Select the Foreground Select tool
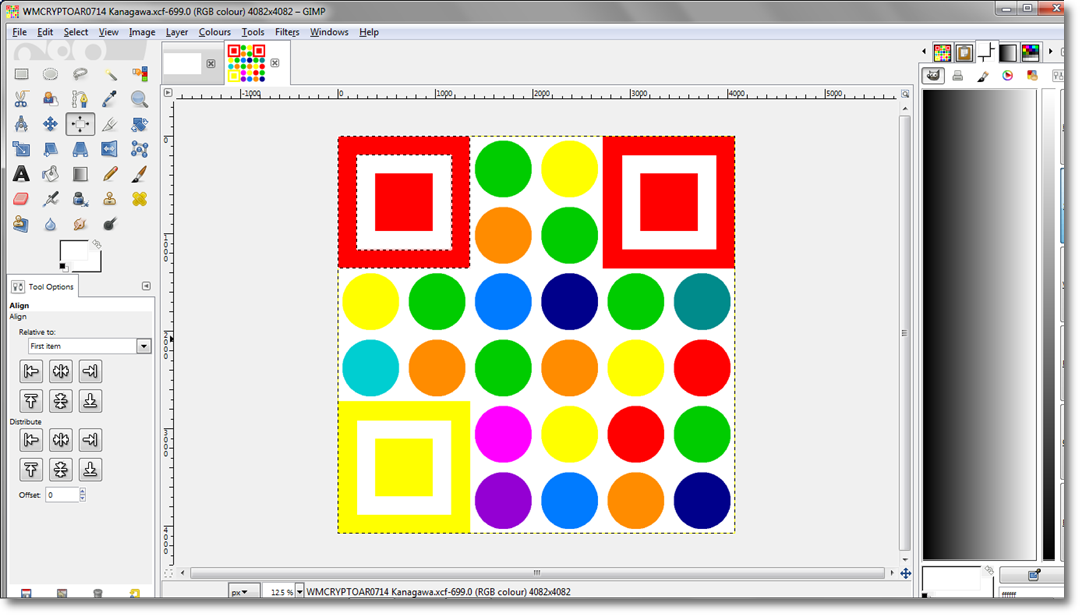The width and height of the screenshot is (1080, 615). pyautogui.click(x=50, y=99)
